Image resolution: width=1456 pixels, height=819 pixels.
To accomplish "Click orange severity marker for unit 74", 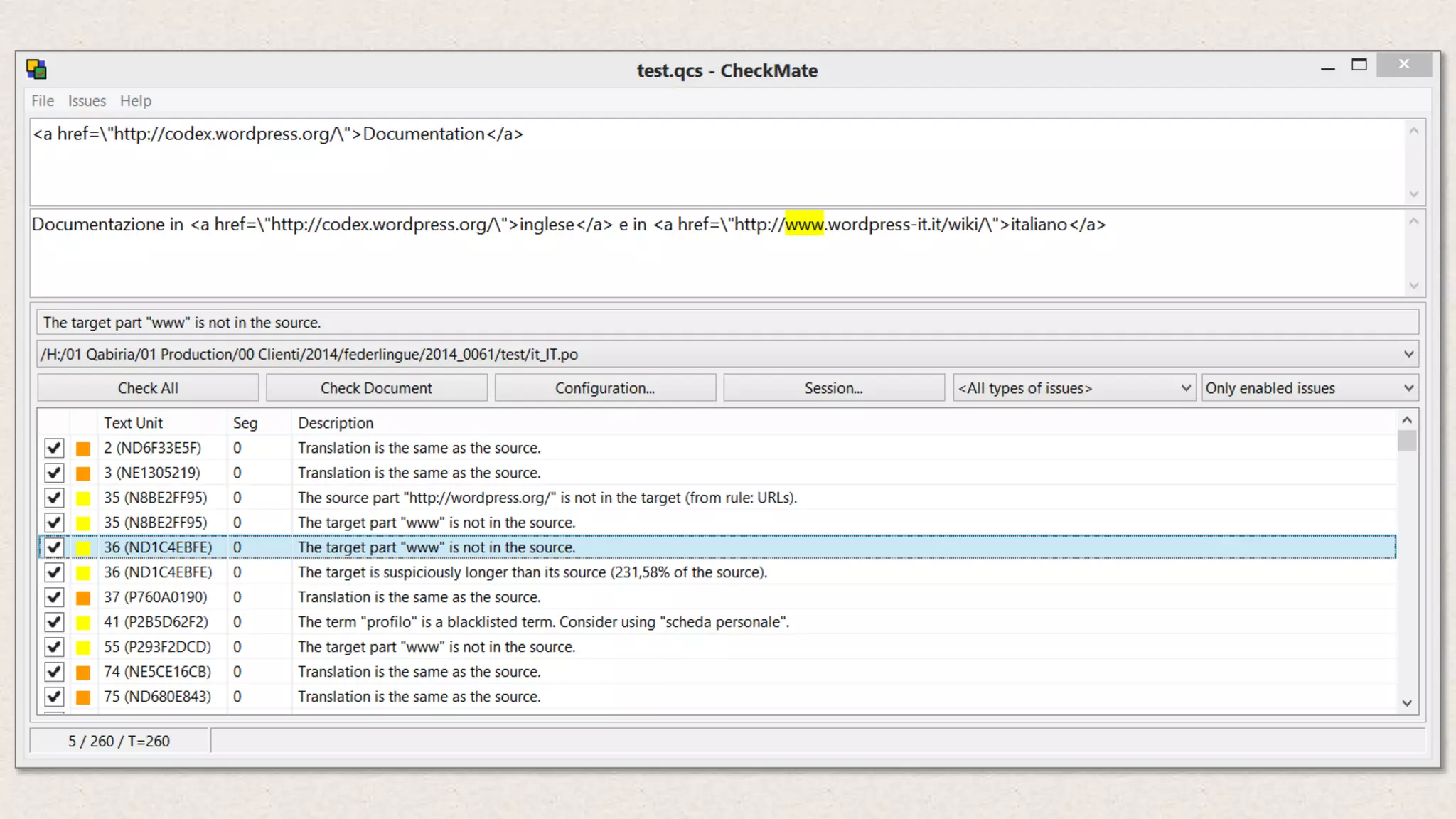I will click(83, 673).
